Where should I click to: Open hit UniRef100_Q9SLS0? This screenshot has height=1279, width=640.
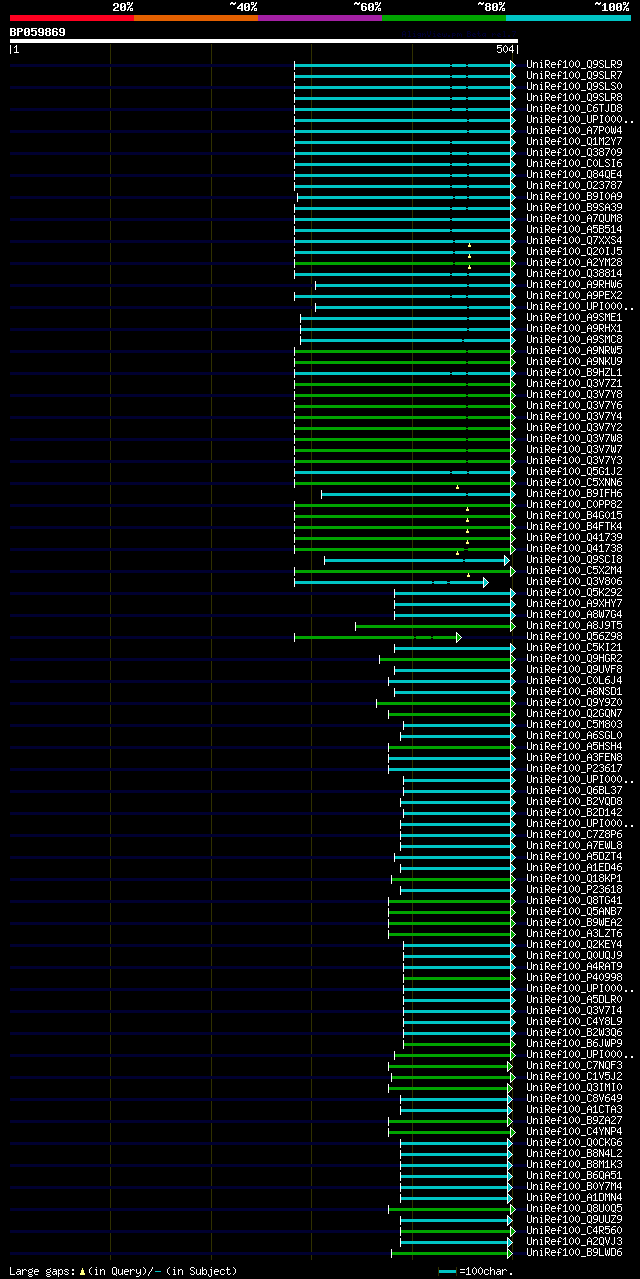tap(574, 86)
